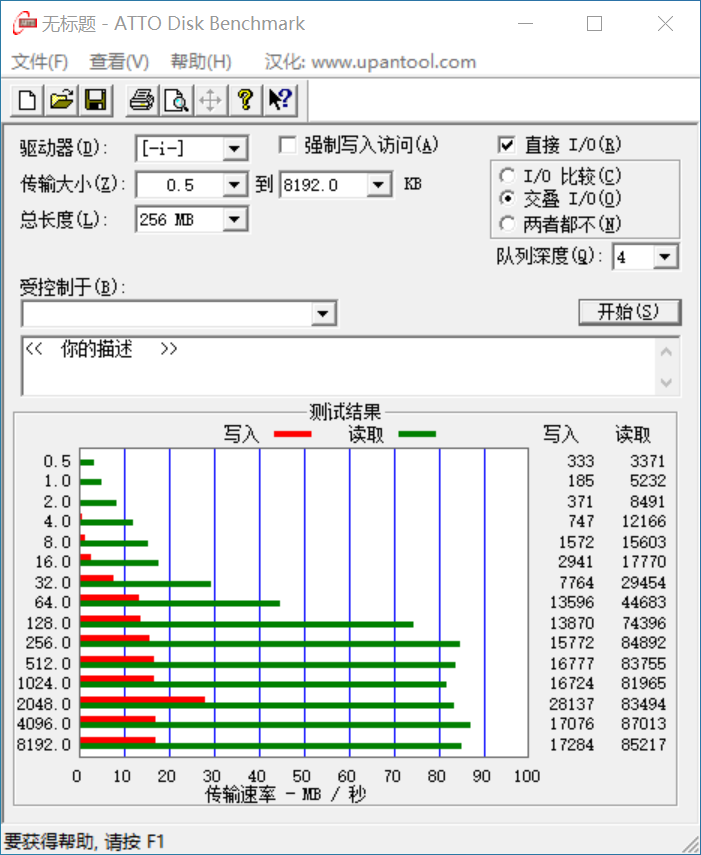Click the context help arrow-question icon
Viewport: 701px width, 855px height.
click(280, 100)
